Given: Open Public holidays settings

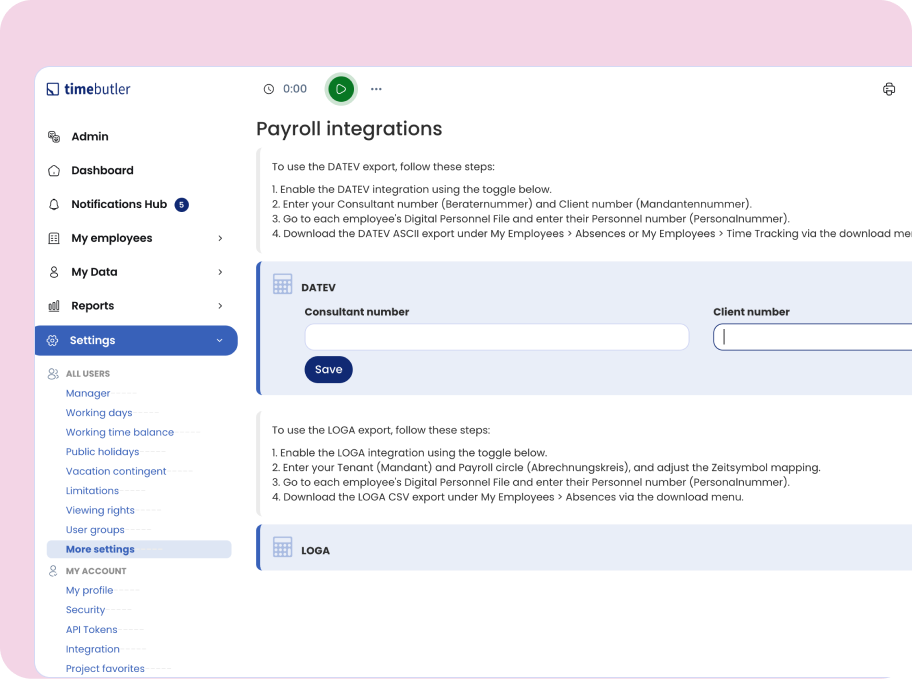Looking at the screenshot, I should pos(102,452).
